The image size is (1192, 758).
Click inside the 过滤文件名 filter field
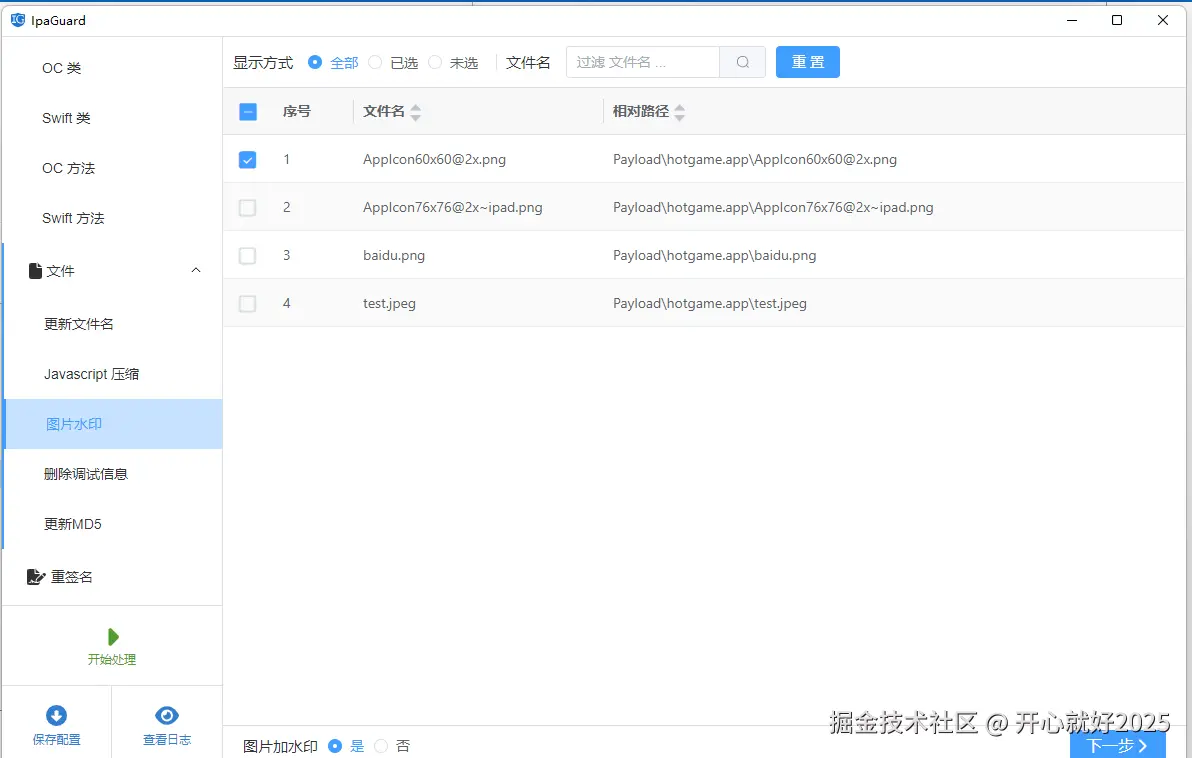tap(640, 61)
